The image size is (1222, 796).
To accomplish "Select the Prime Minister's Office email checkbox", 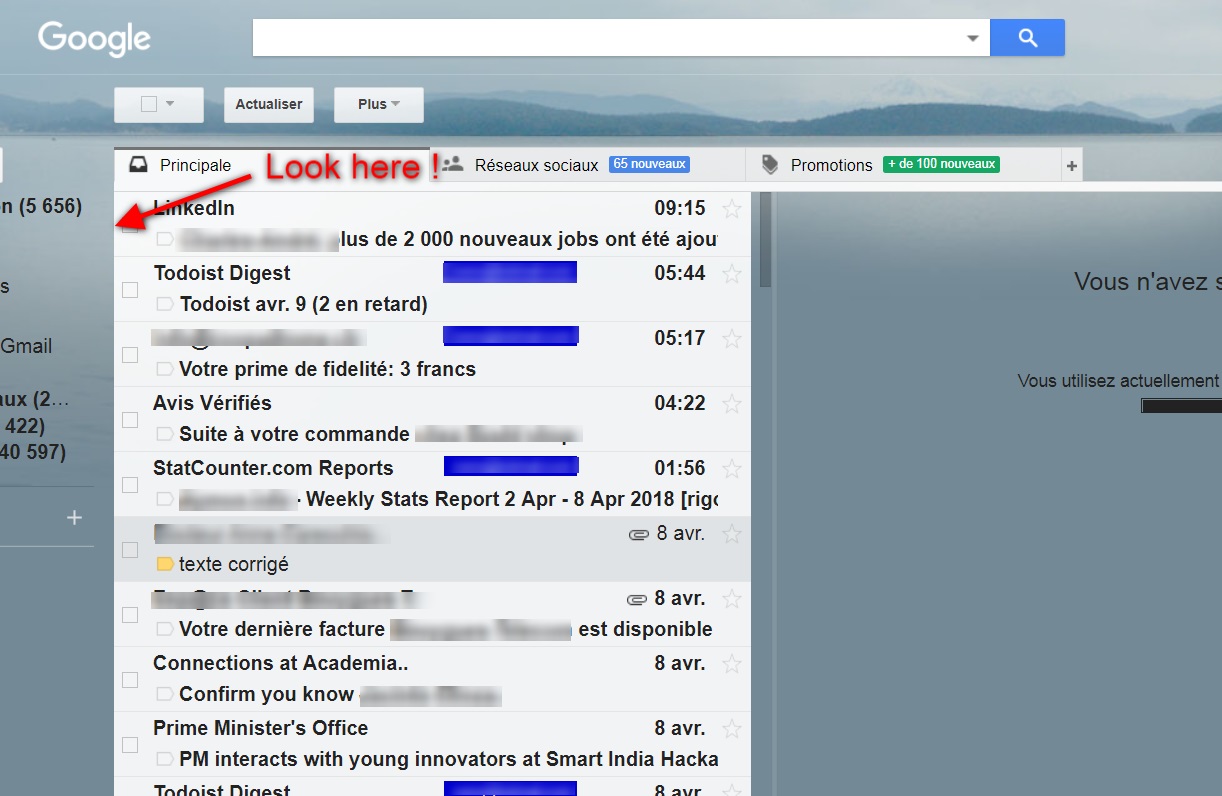I will [x=130, y=745].
